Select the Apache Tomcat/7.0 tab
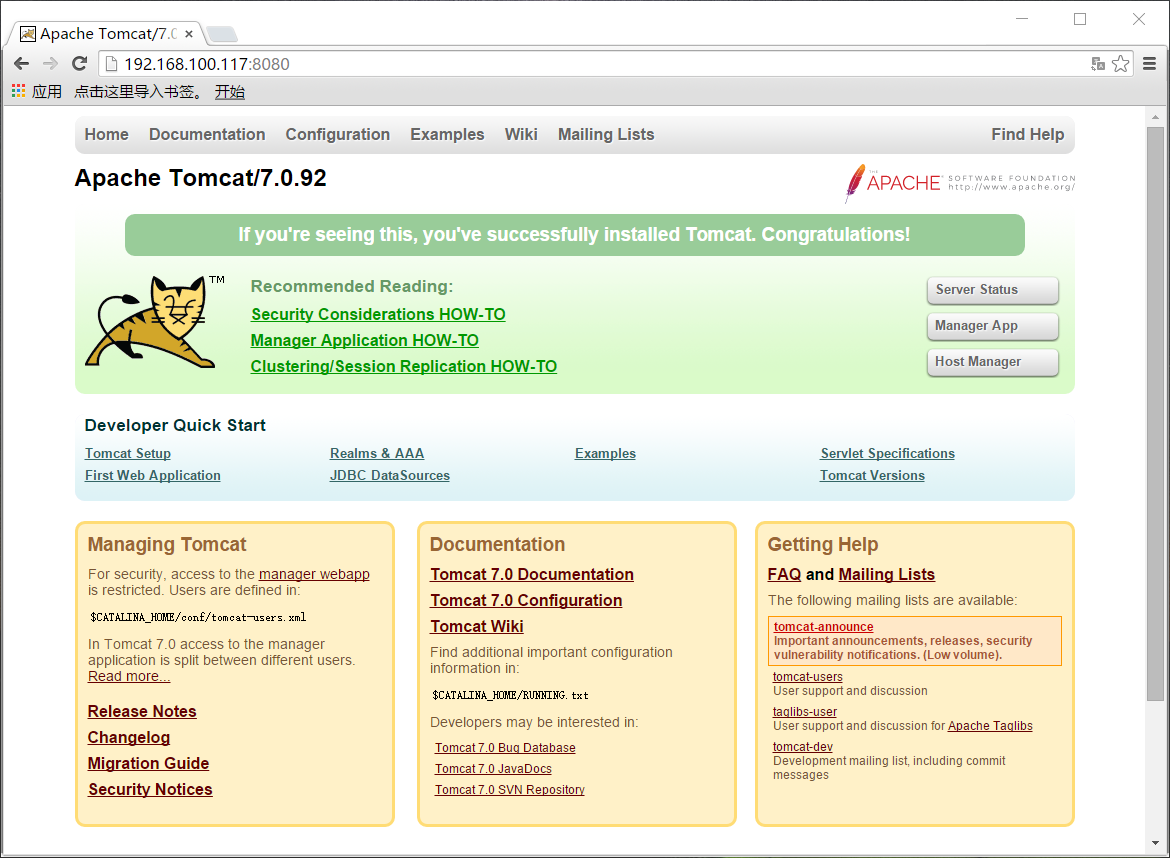The width and height of the screenshot is (1170, 858). [107, 34]
